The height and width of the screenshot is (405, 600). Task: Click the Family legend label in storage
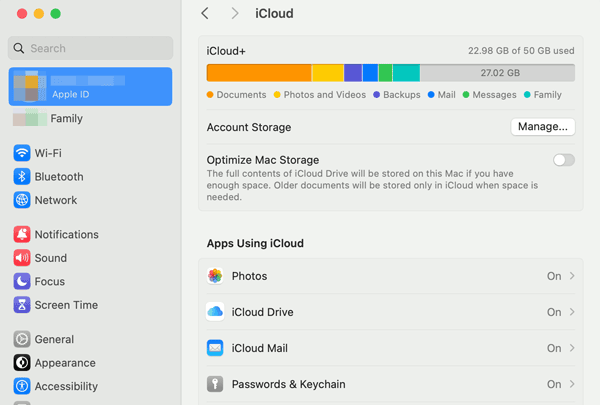548,95
